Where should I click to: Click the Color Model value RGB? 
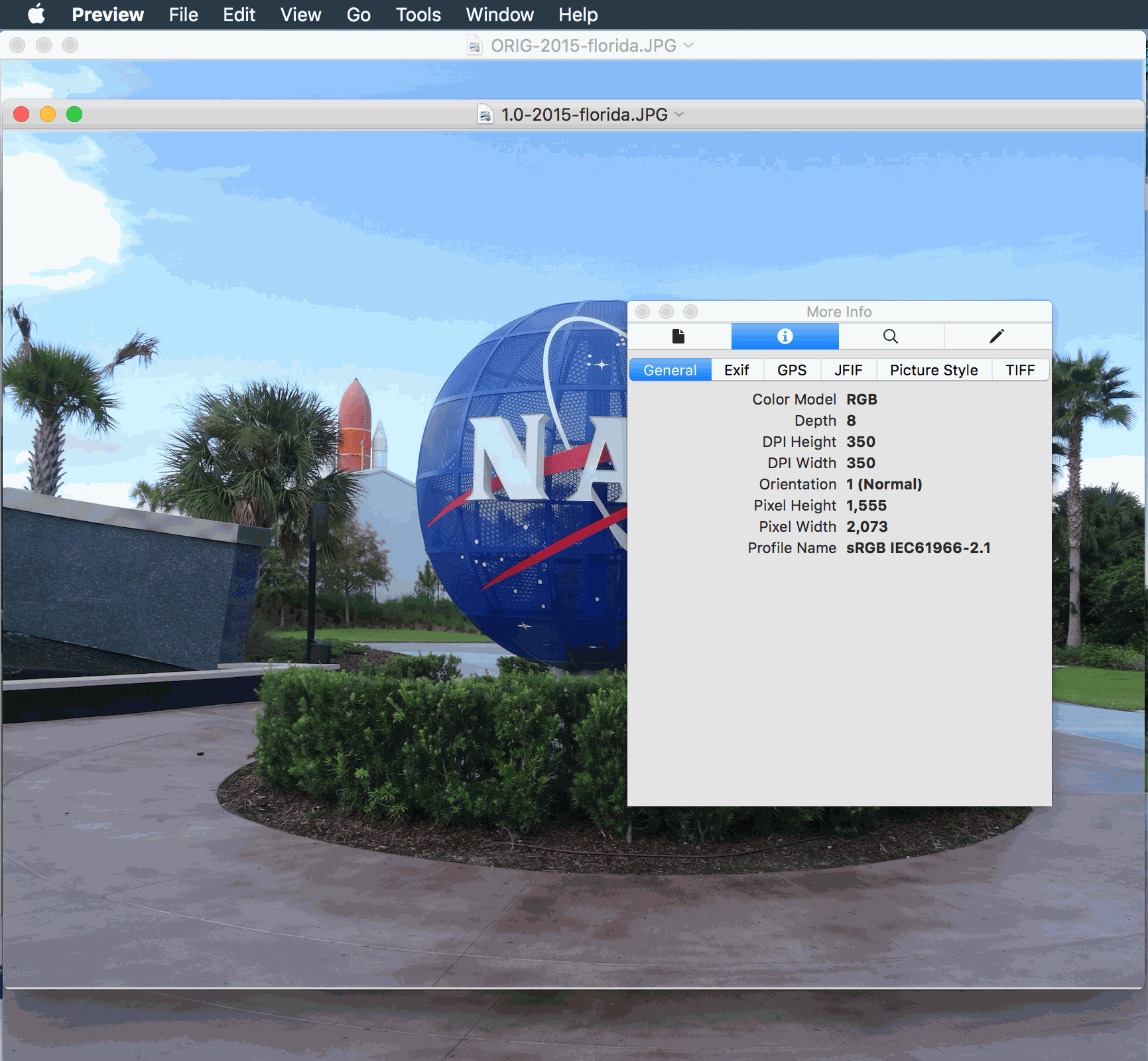(x=861, y=399)
